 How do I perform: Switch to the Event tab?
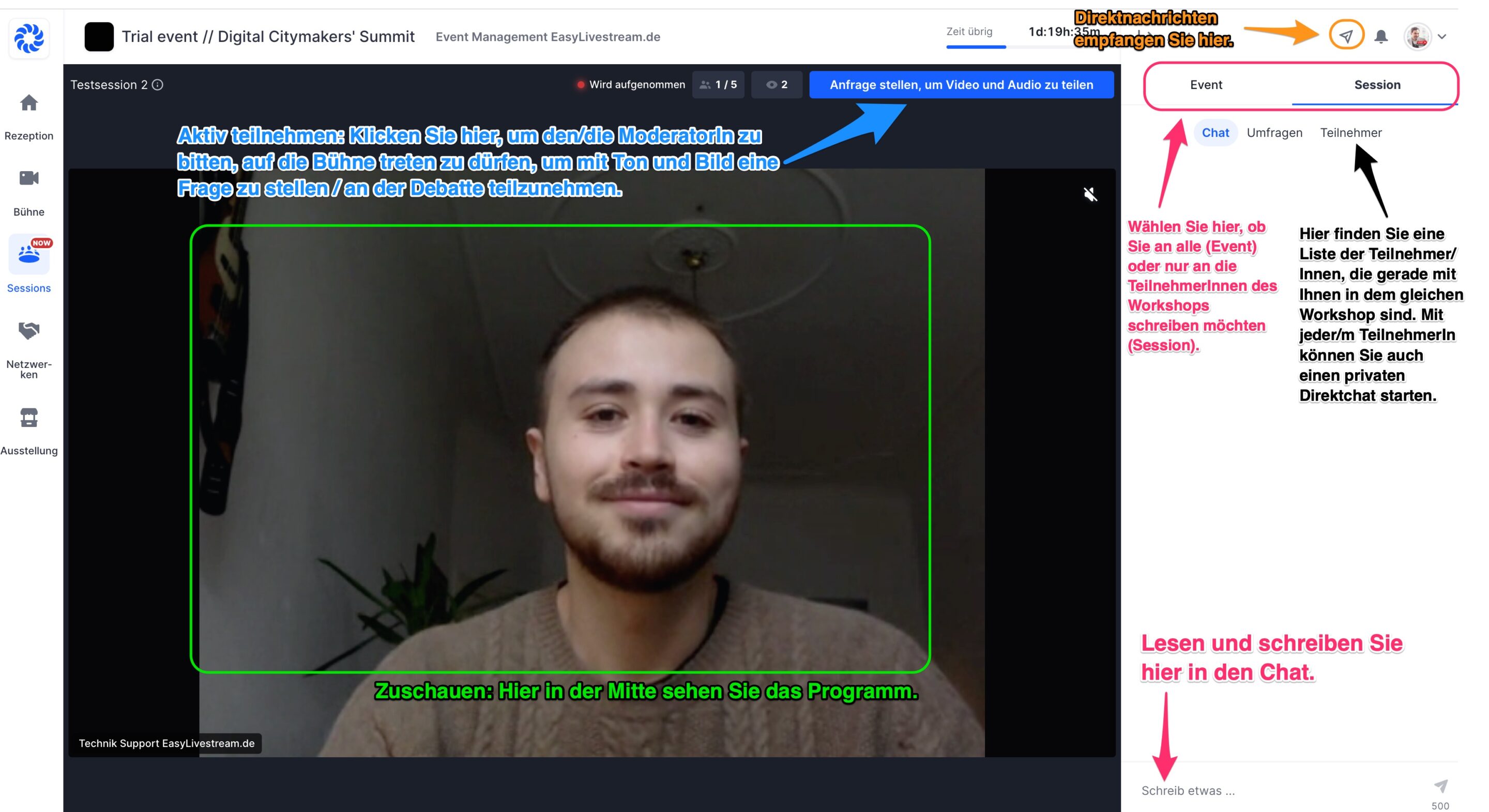click(x=1206, y=85)
